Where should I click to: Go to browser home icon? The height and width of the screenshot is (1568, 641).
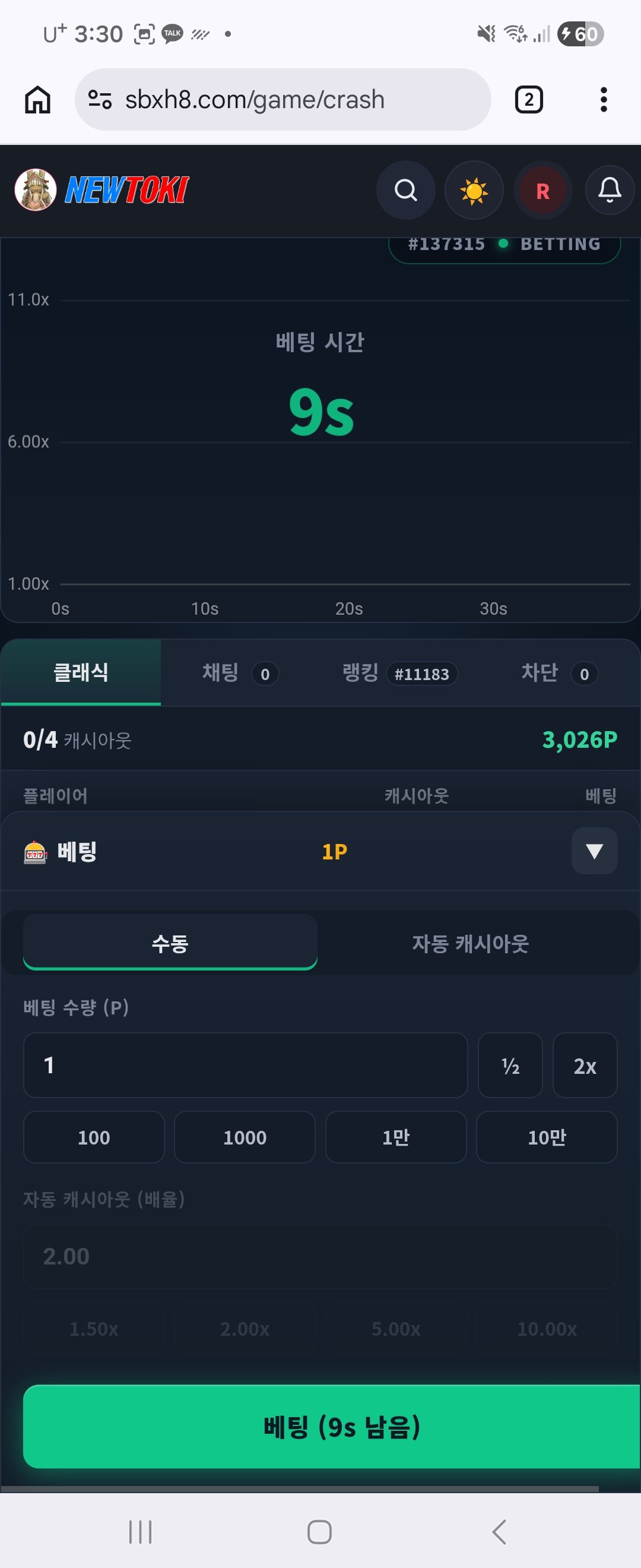coord(38,99)
